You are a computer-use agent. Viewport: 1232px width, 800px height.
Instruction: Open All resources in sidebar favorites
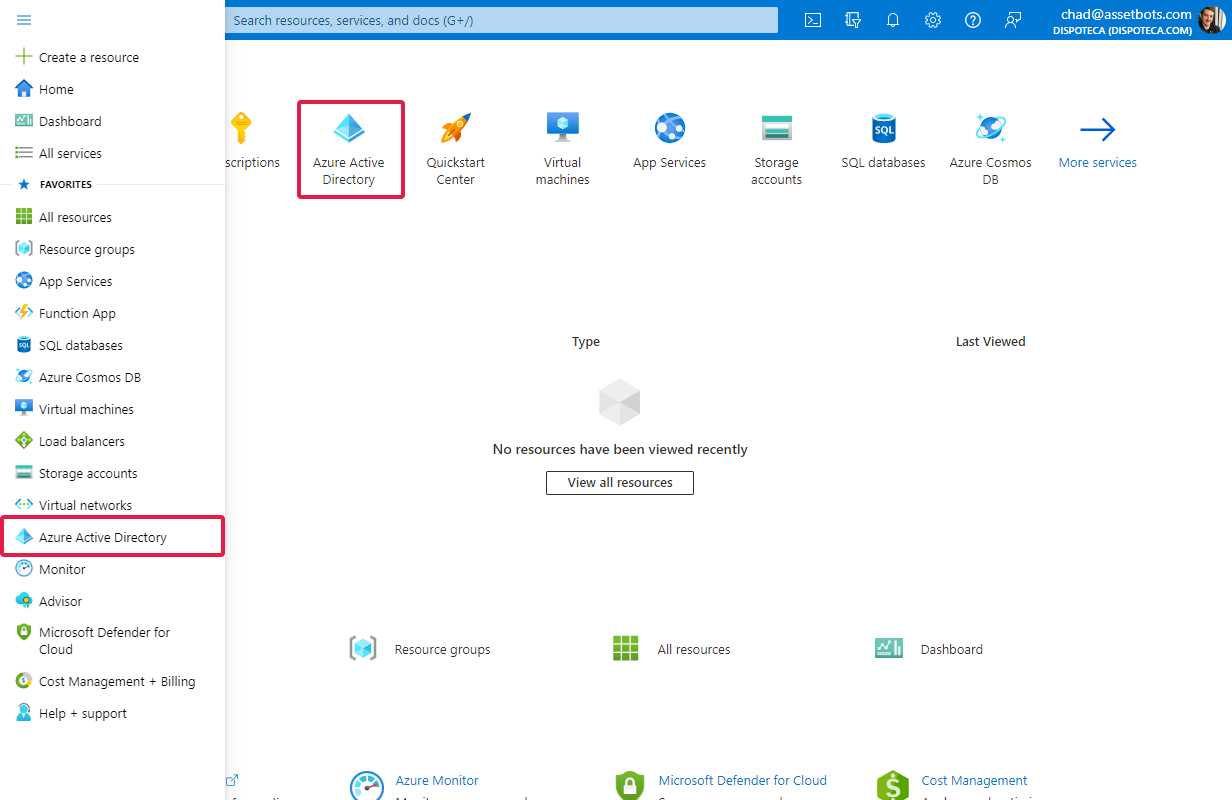pyautogui.click(x=112, y=217)
